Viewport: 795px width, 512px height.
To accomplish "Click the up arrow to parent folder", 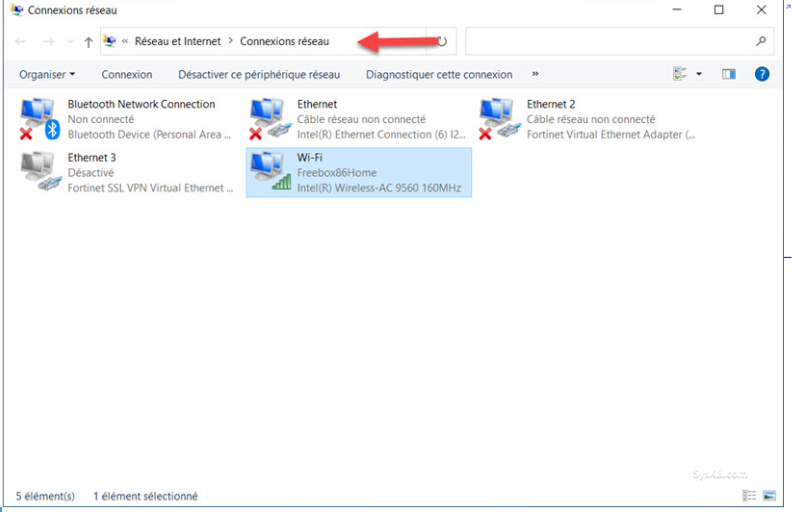I will [88, 42].
